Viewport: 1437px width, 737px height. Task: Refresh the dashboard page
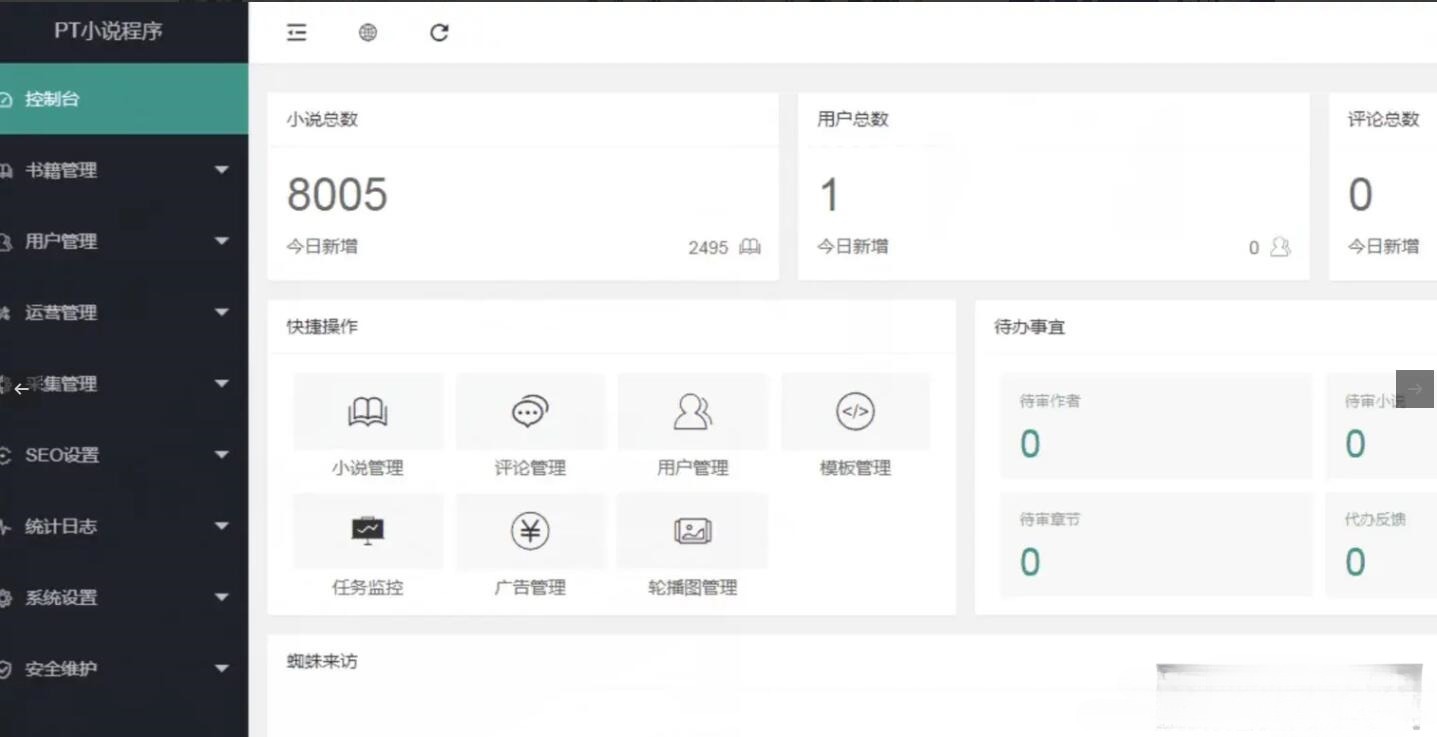click(x=438, y=32)
